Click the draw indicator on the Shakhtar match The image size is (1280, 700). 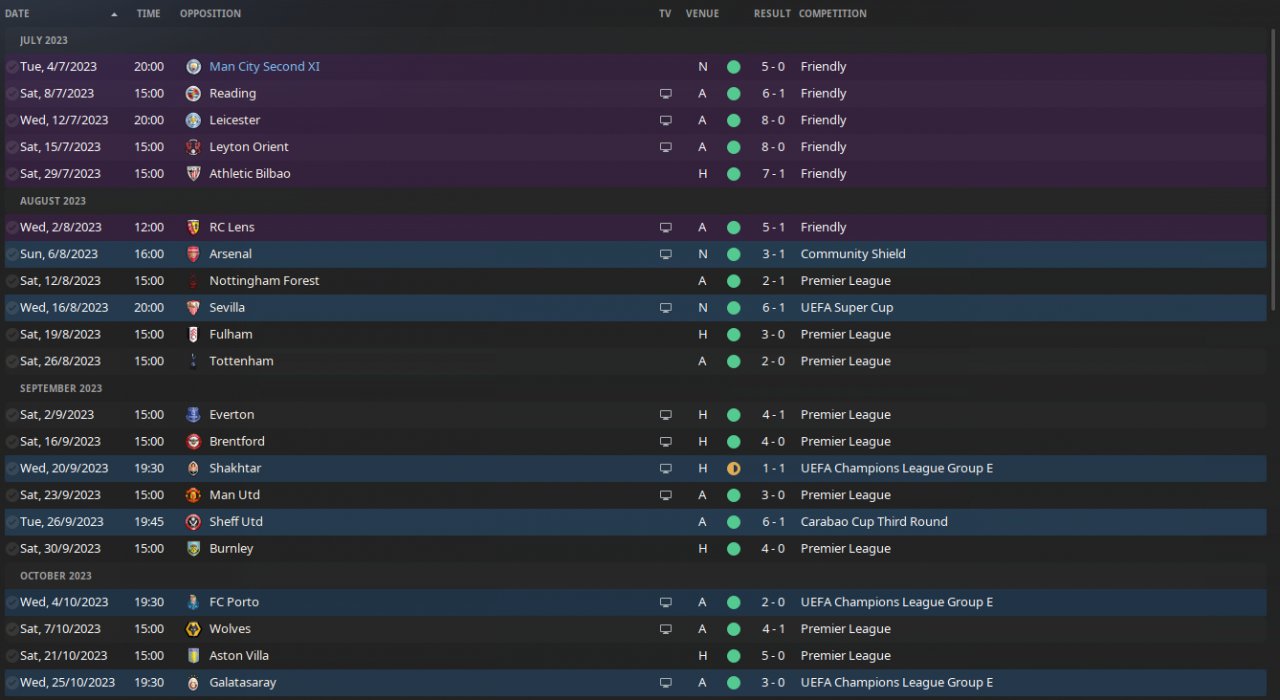(733, 468)
